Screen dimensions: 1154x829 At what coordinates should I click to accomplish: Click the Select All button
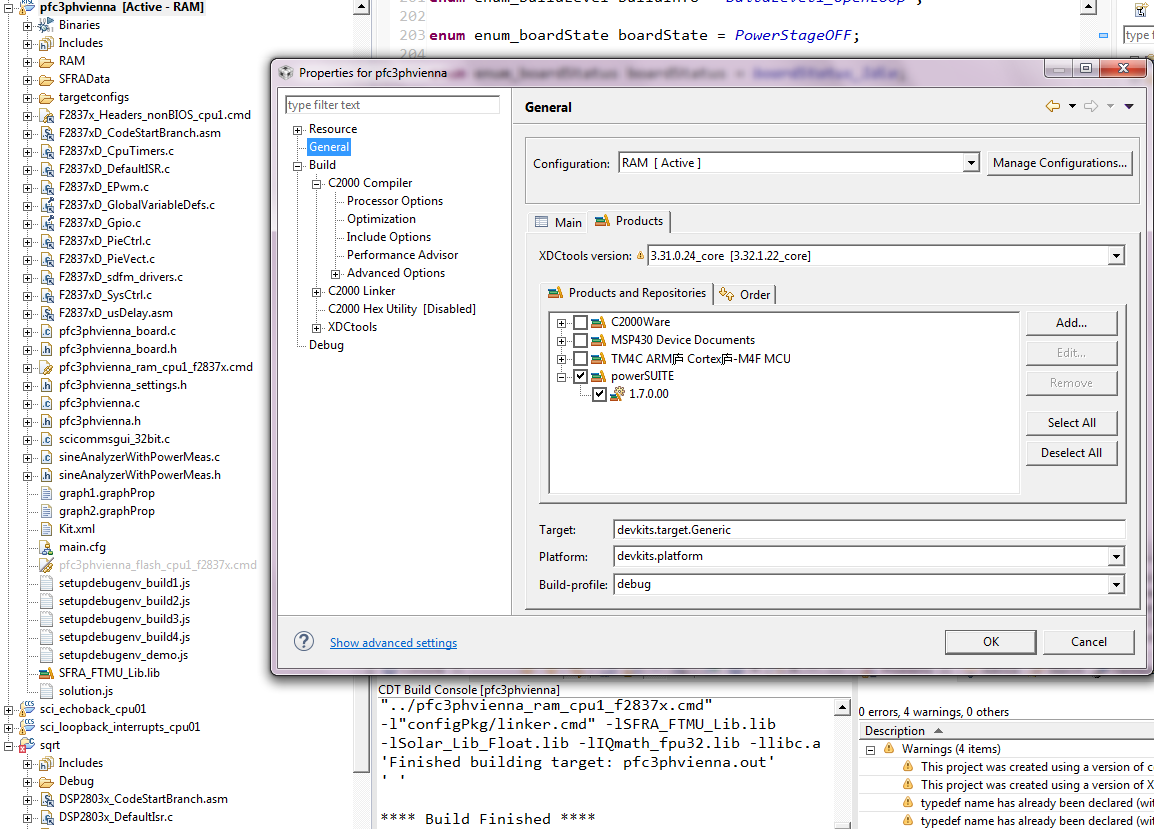[x=1072, y=423]
